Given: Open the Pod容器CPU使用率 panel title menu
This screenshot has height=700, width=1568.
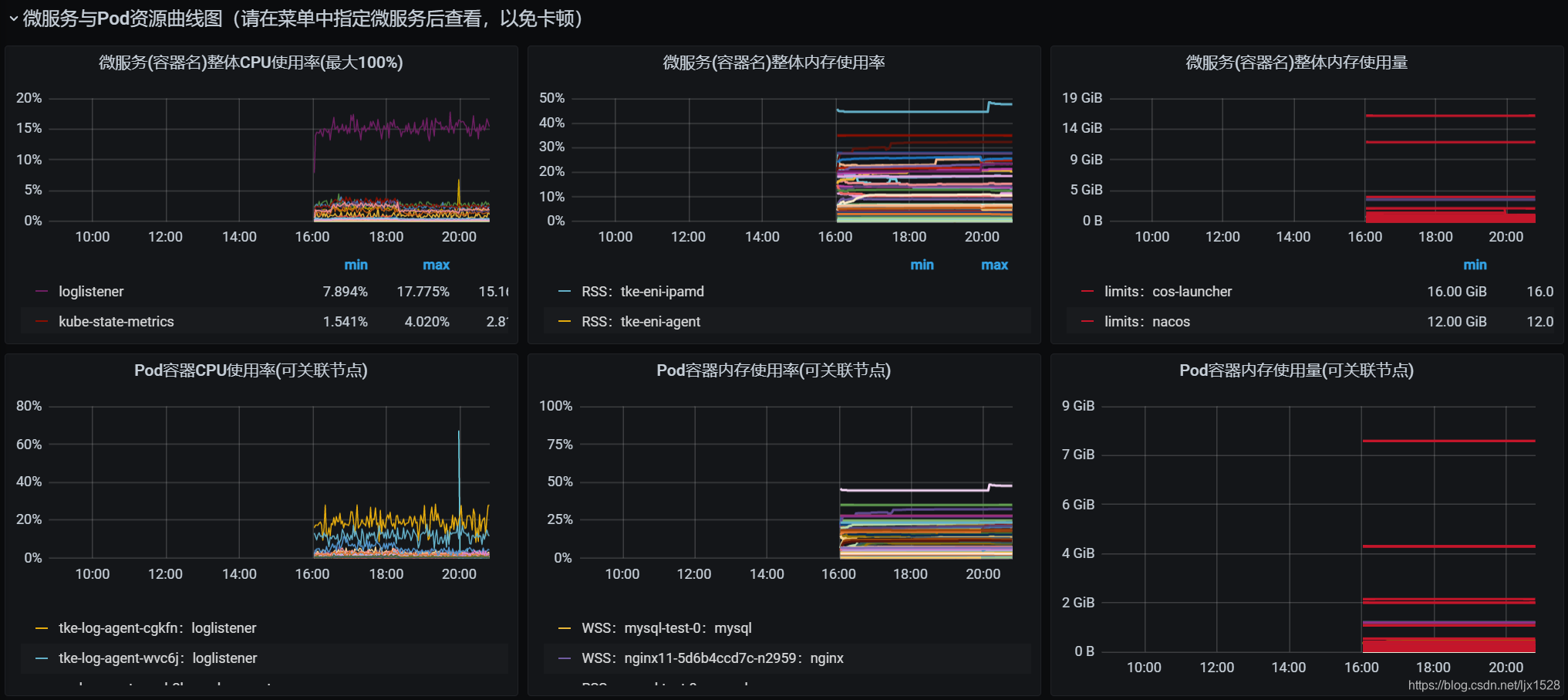Looking at the screenshot, I should pos(251,370).
